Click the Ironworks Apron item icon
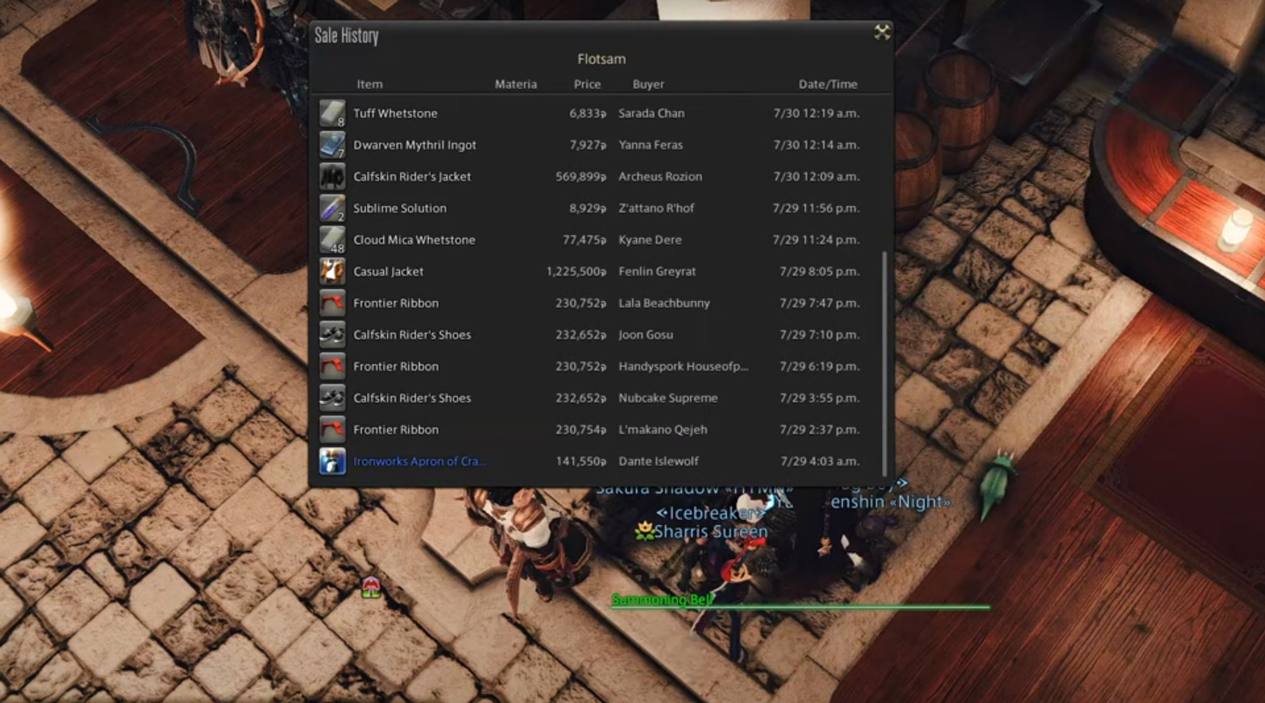The image size is (1265, 703). pos(332,461)
